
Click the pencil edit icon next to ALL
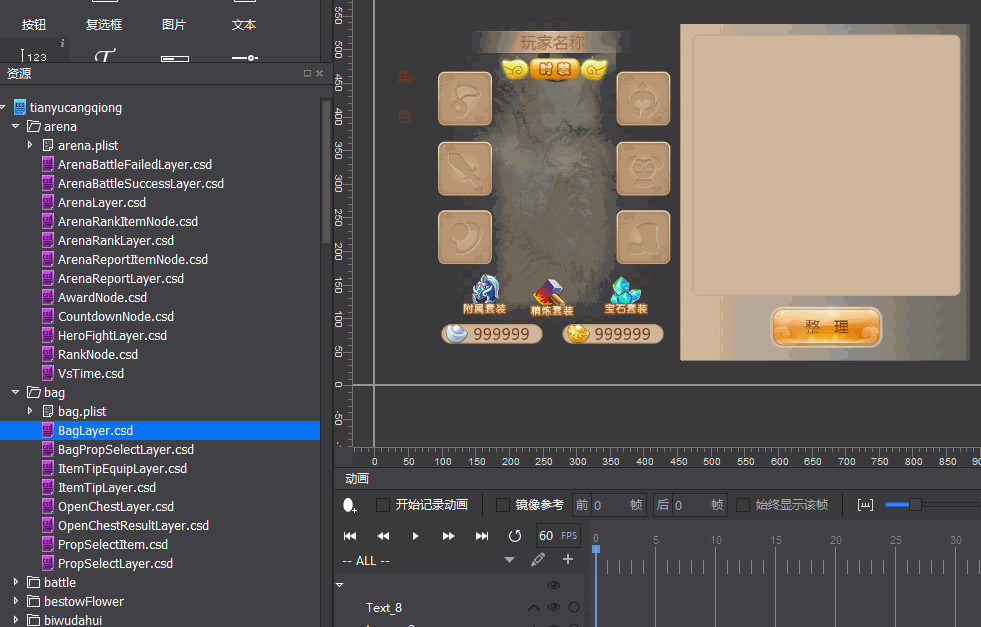(538, 560)
